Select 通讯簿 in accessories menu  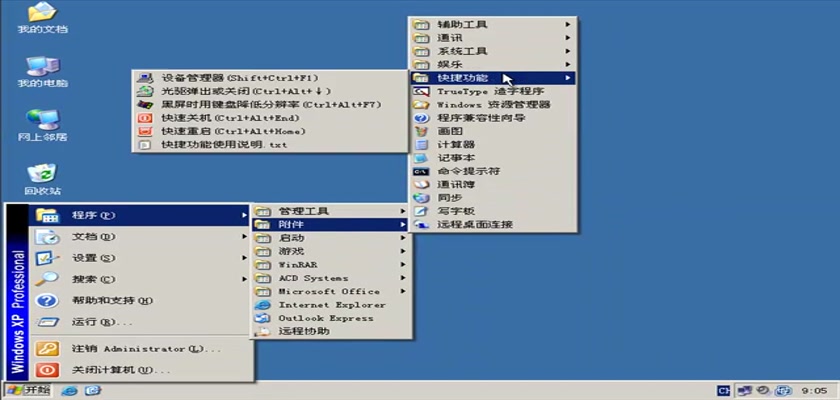[493, 185]
